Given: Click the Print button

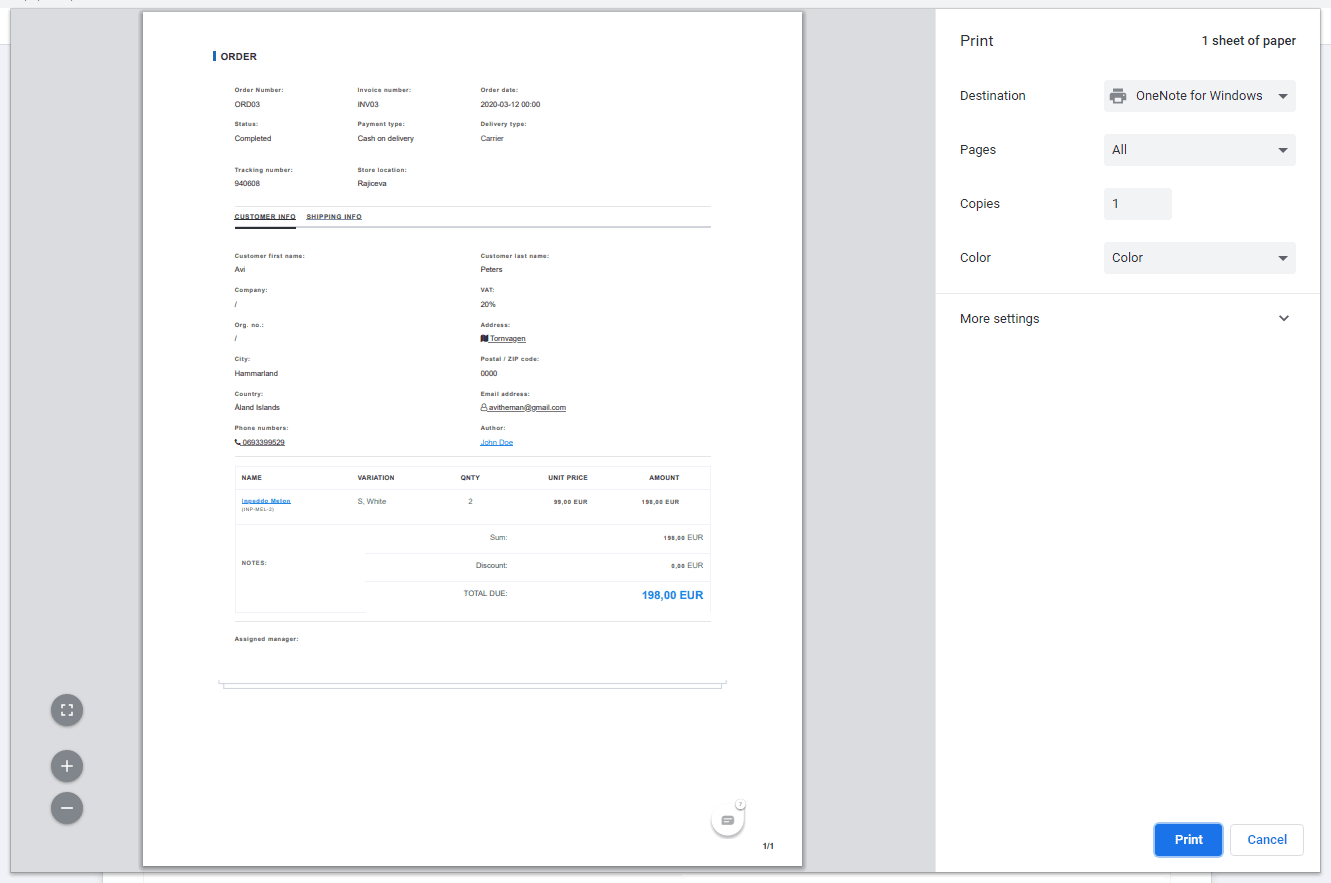Looking at the screenshot, I should click(1188, 840).
